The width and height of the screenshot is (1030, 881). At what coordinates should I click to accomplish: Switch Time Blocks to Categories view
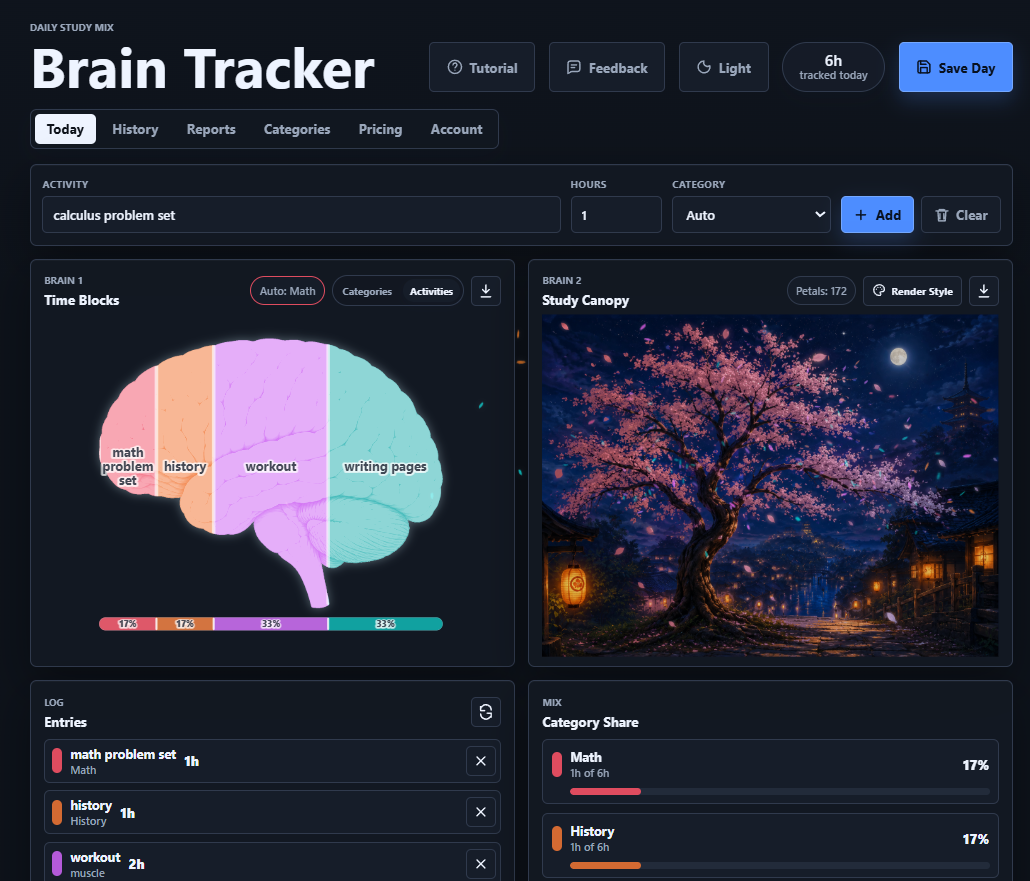tap(367, 291)
